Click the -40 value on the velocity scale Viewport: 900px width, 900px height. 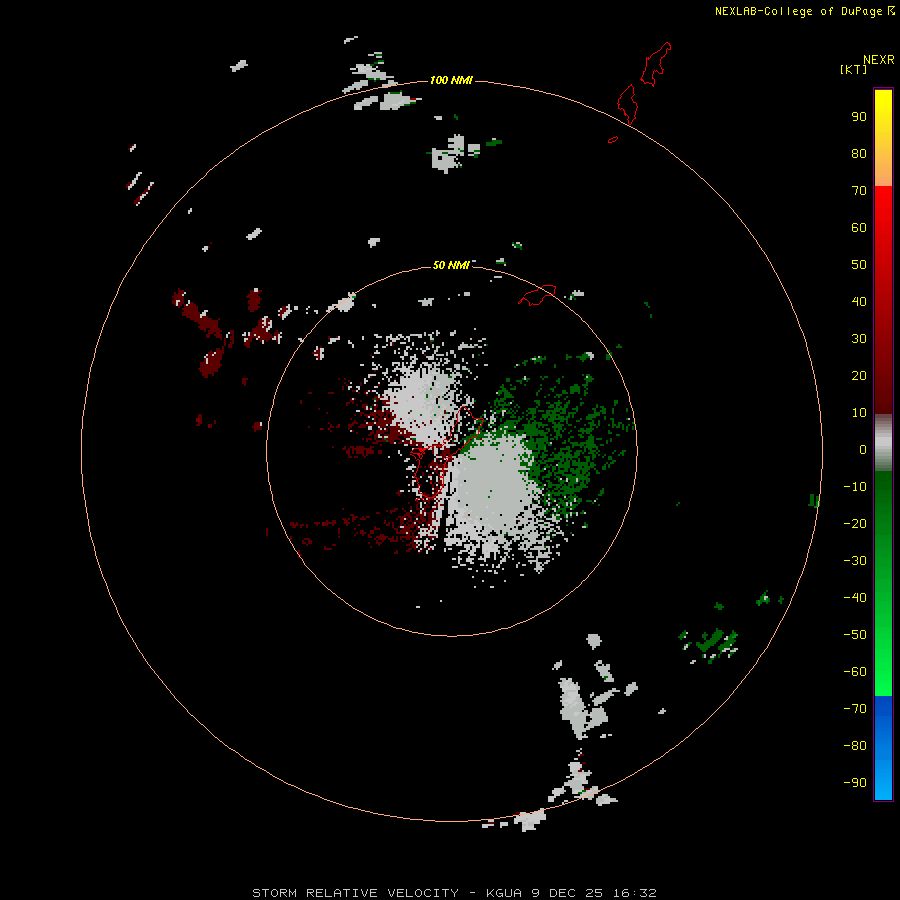pos(855,598)
